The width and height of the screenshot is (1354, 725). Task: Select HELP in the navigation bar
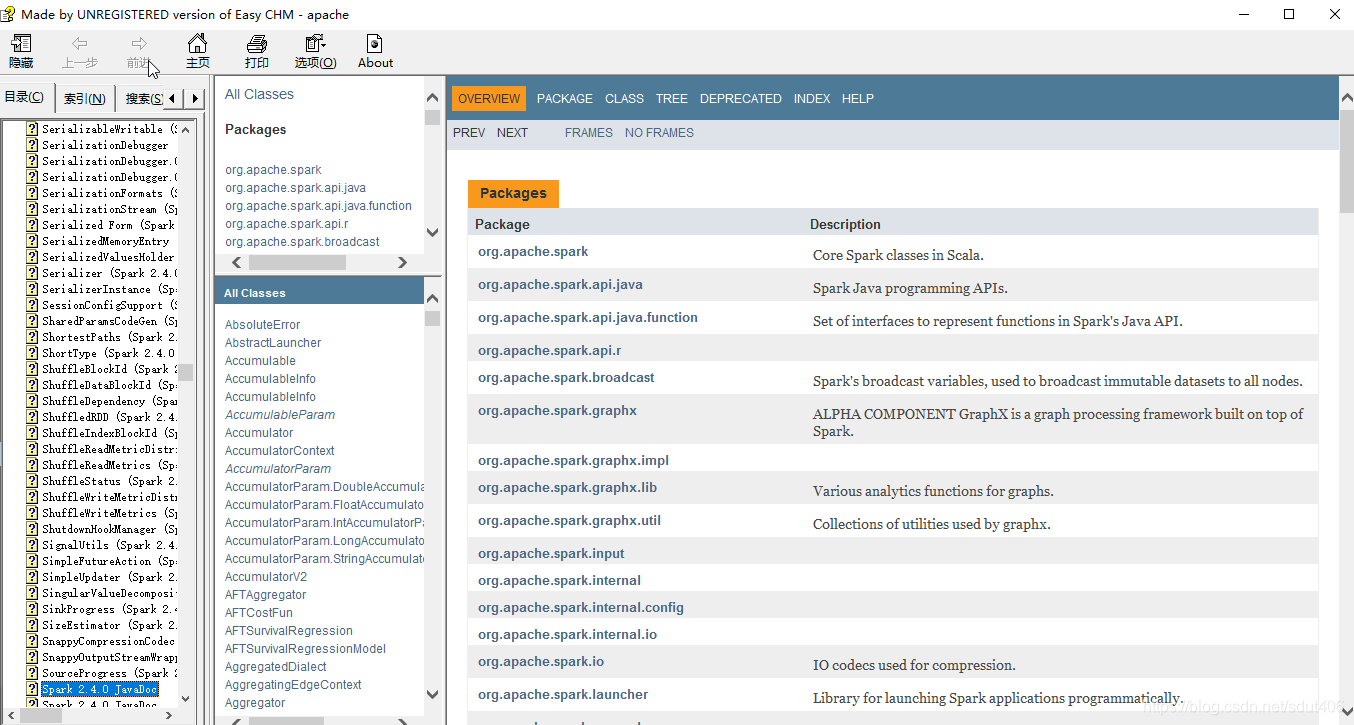pos(858,98)
